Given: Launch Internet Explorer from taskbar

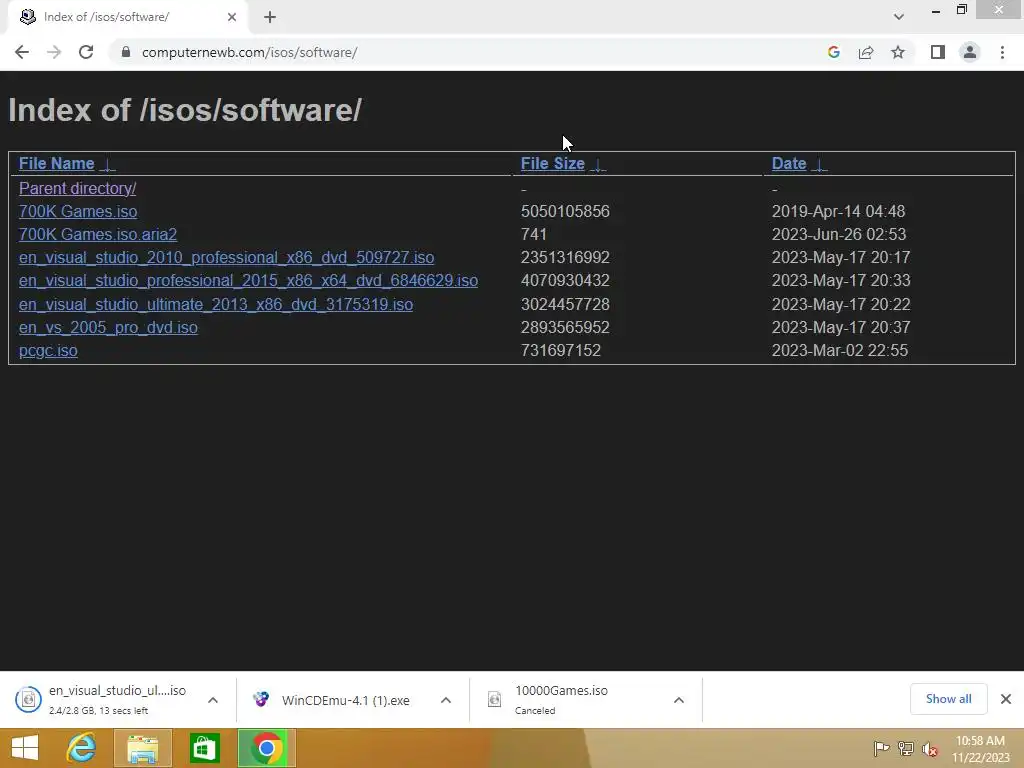Looking at the screenshot, I should point(82,748).
